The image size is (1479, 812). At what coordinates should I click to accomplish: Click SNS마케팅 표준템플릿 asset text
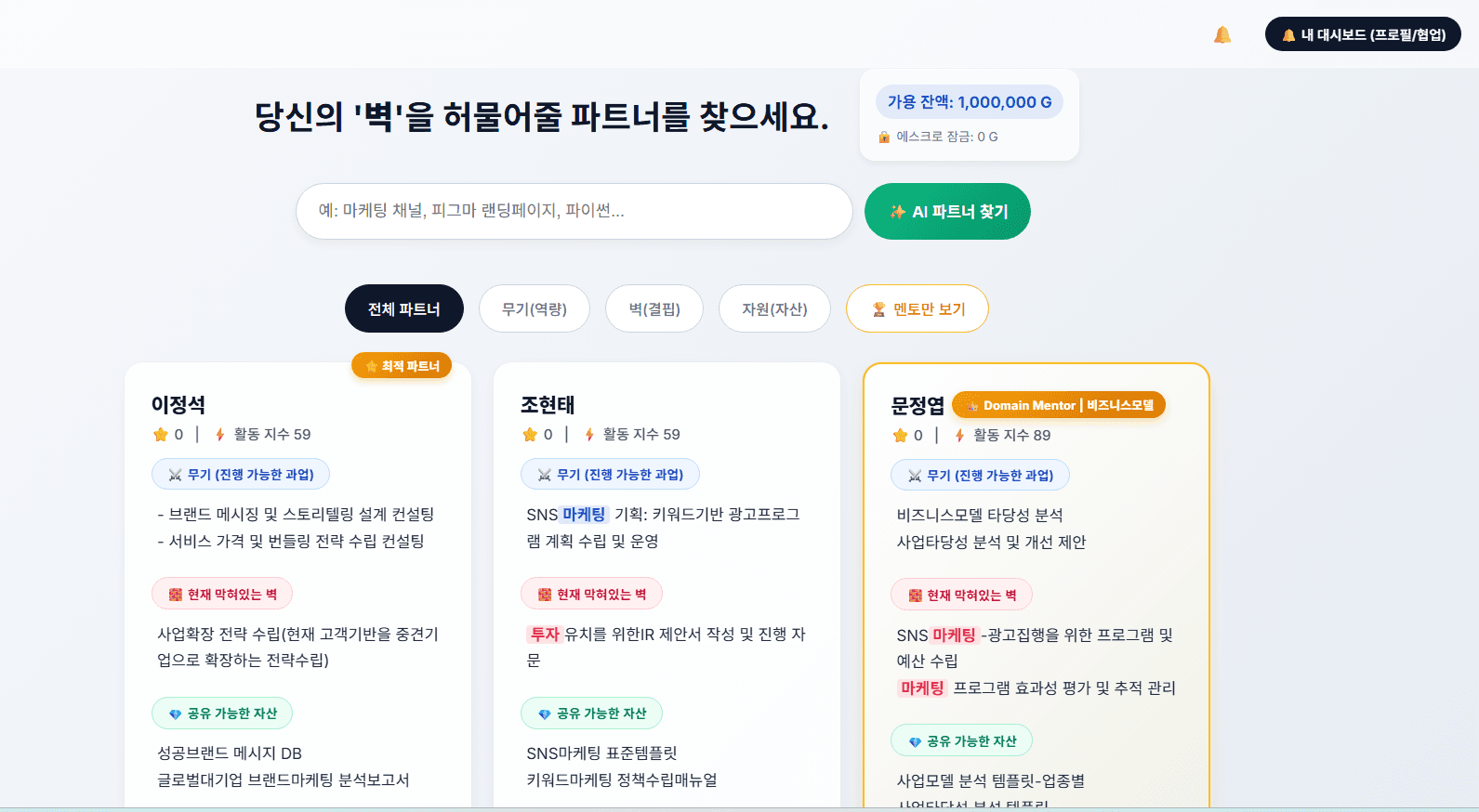(x=601, y=753)
